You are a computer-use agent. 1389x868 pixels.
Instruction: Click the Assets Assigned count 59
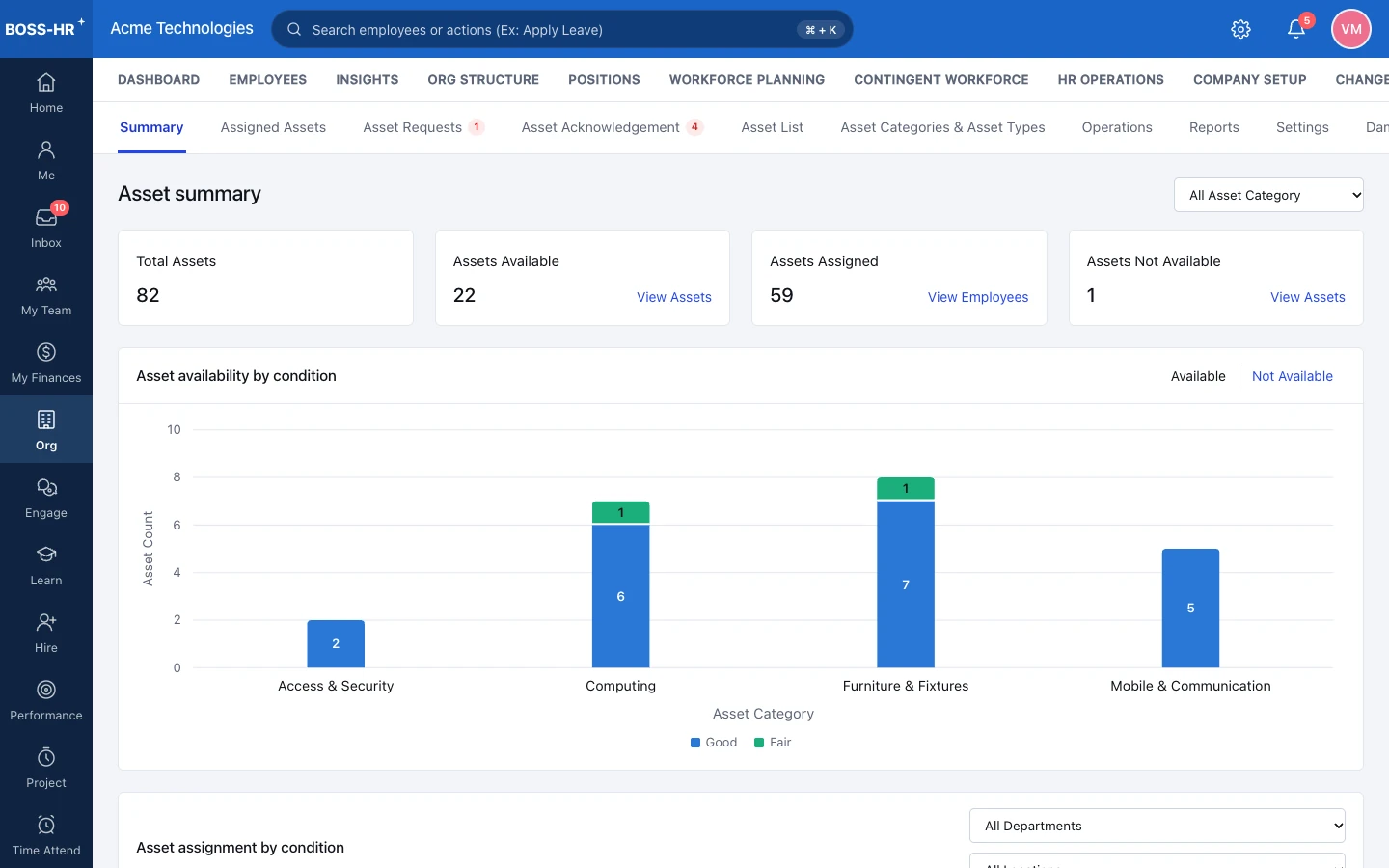[x=781, y=295]
